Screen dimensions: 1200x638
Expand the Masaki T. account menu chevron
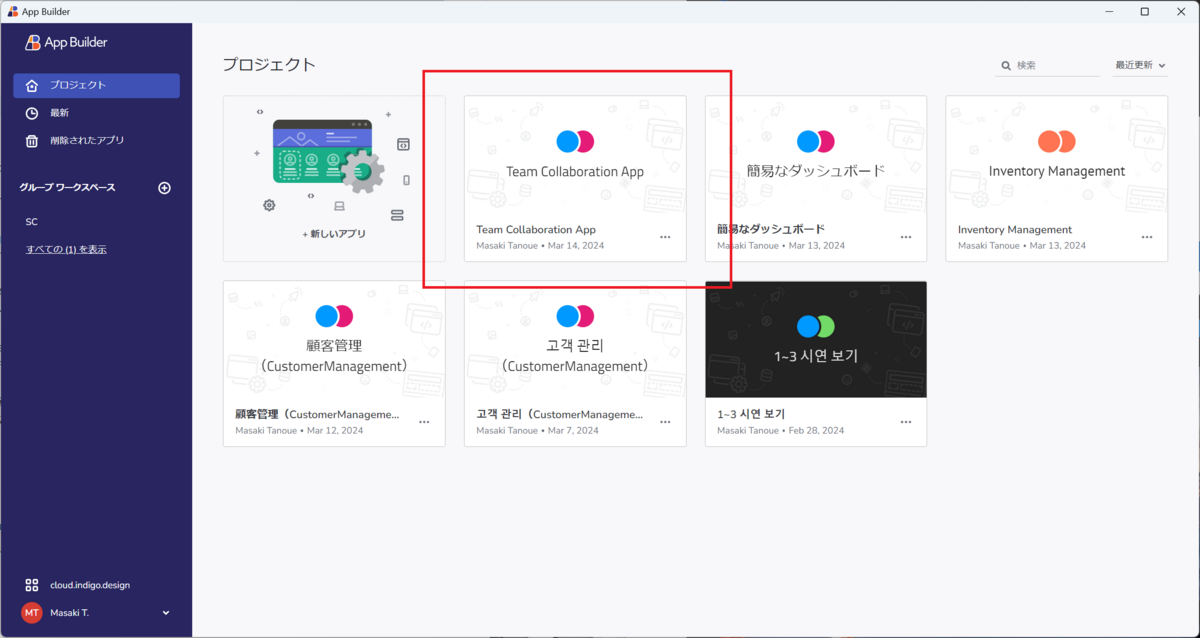(x=166, y=612)
